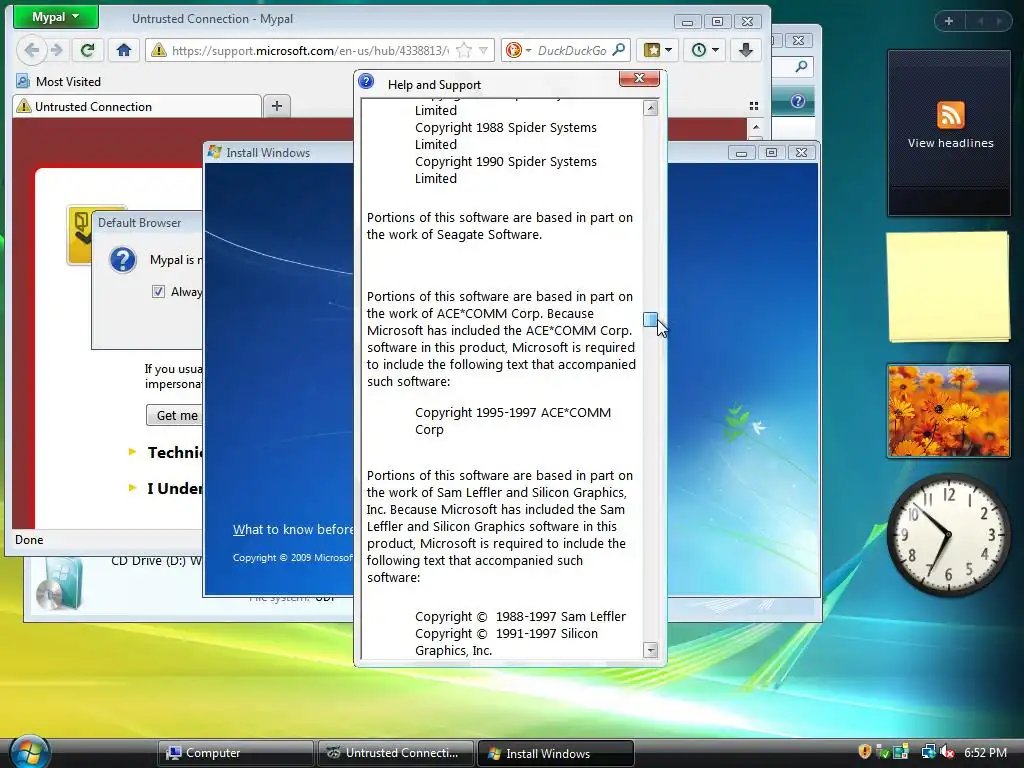1024x768 pixels.
Task: Close the Help and Support window
Action: pyautogui.click(x=639, y=78)
